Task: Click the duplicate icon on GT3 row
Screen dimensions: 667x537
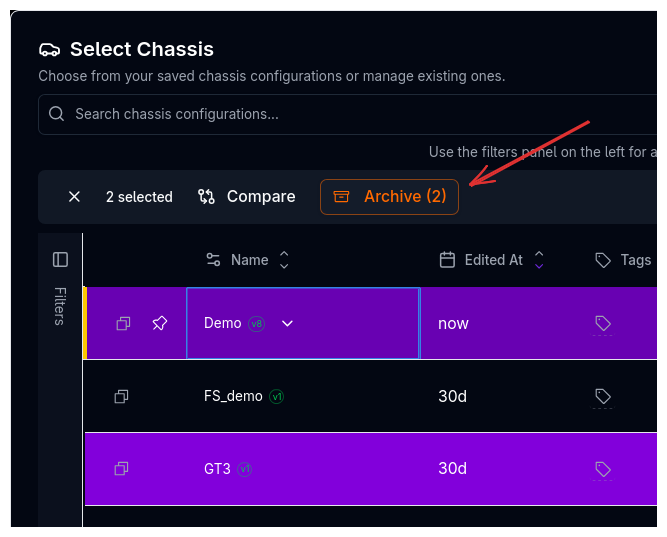Action: 121,468
